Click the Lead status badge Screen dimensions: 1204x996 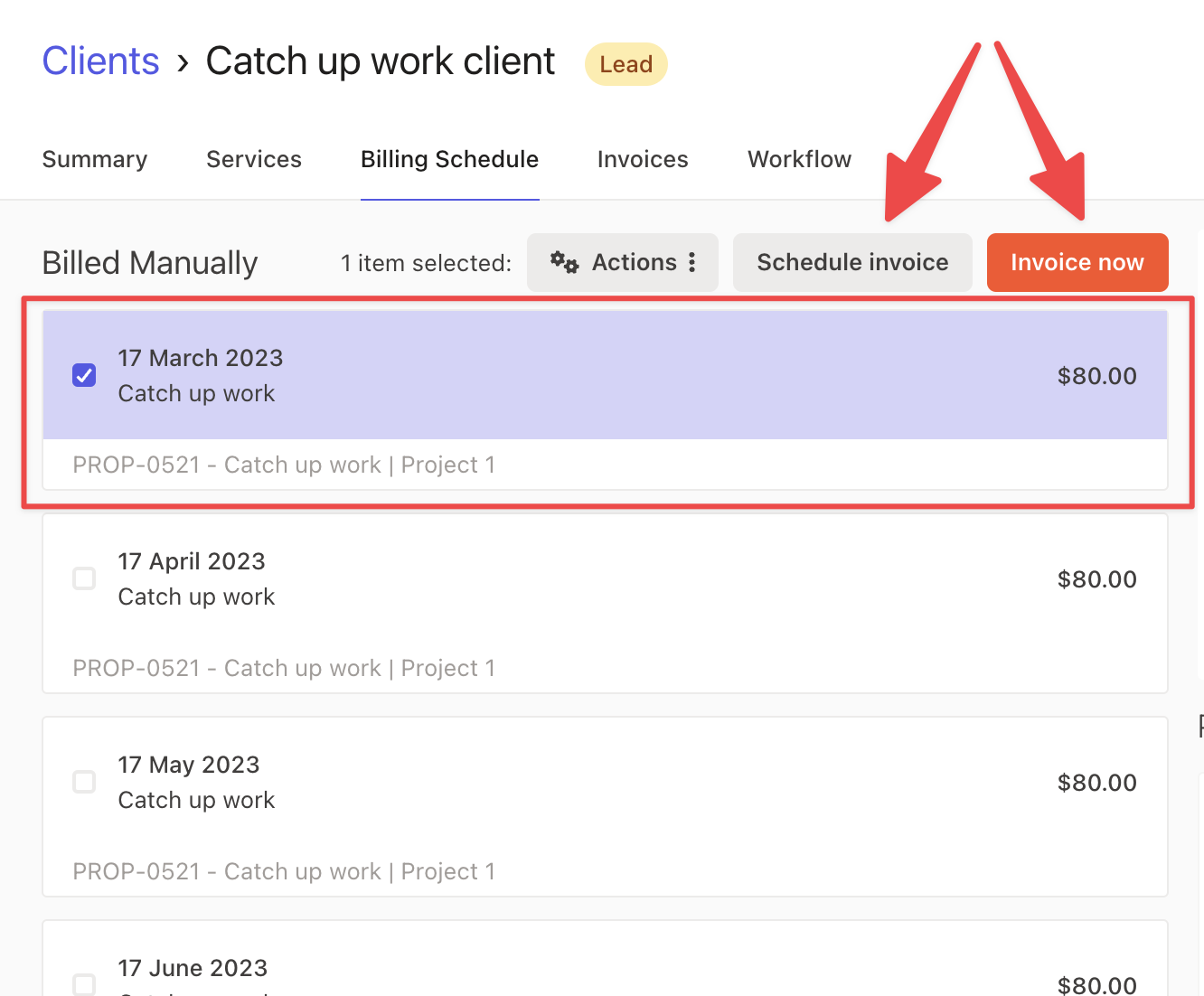(626, 64)
